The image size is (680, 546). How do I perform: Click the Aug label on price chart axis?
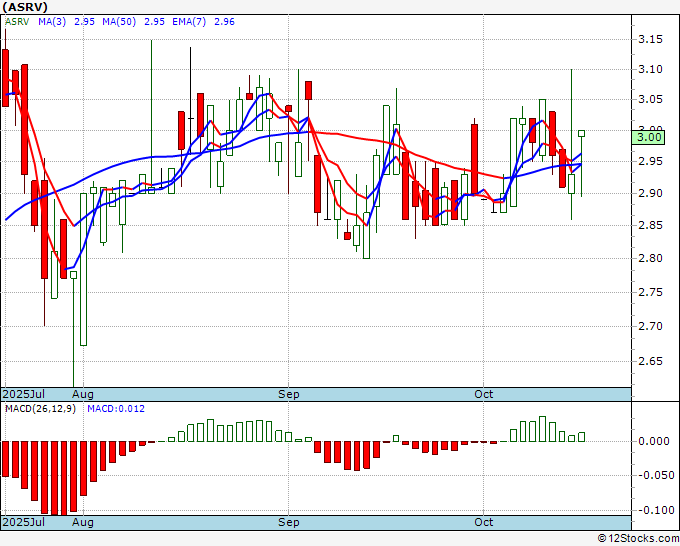[x=83, y=394]
